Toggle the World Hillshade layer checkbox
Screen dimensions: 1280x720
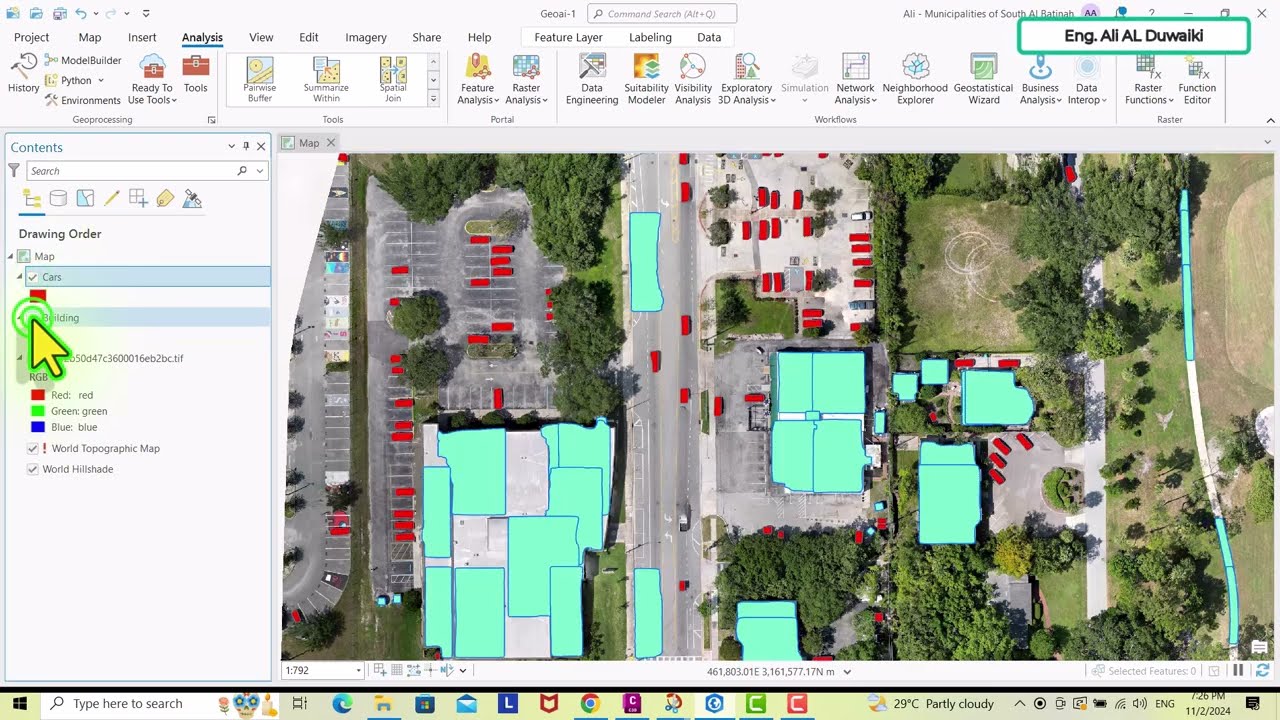(x=33, y=469)
